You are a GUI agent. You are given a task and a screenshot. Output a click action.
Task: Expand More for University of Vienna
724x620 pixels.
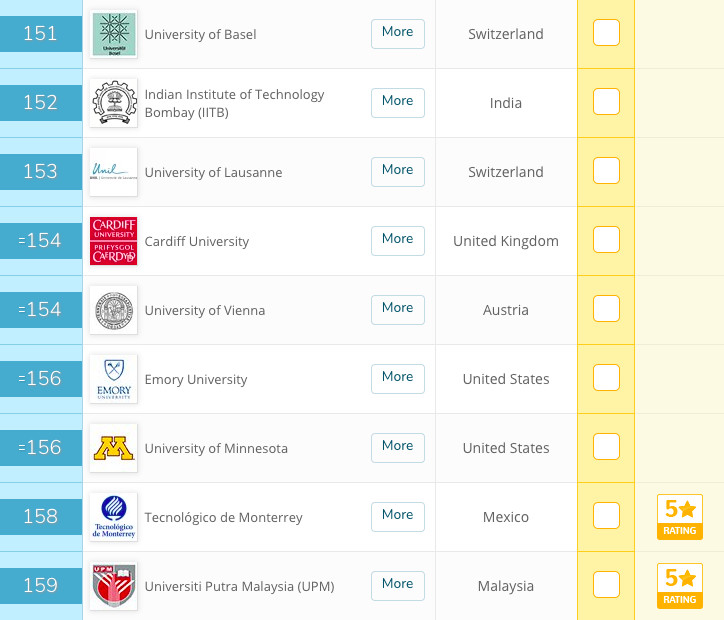(x=398, y=310)
